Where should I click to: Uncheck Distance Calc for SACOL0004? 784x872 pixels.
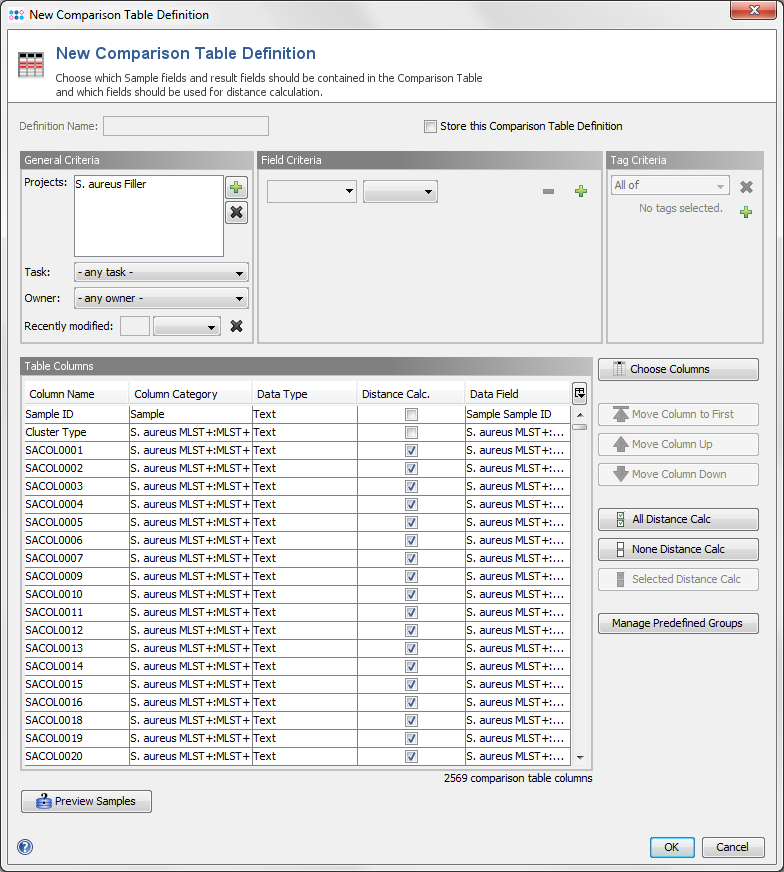coord(411,504)
